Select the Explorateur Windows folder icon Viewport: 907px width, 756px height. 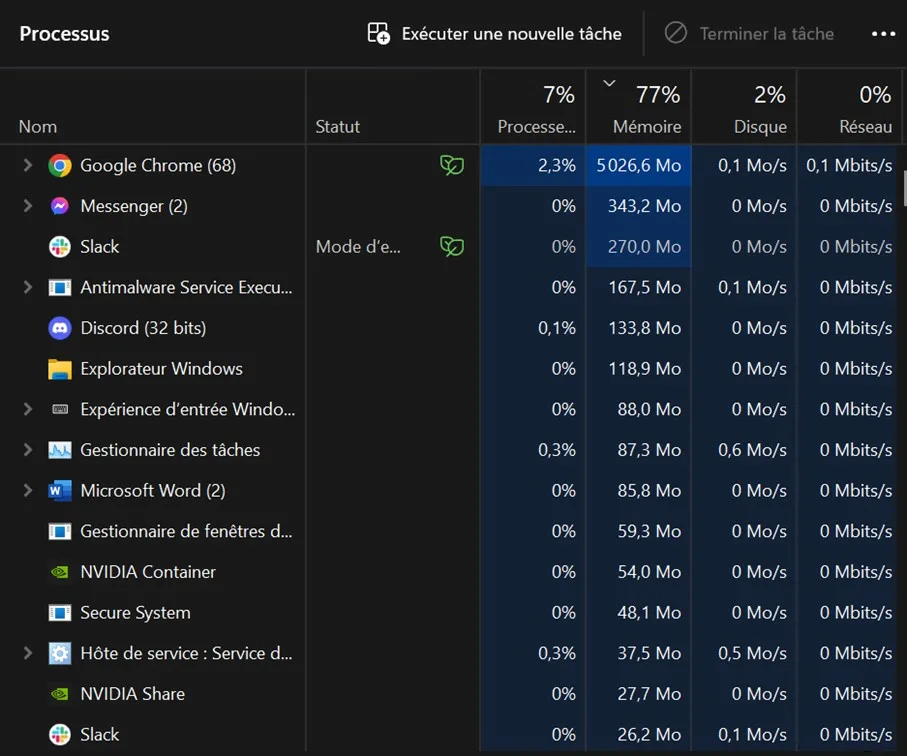(60, 368)
